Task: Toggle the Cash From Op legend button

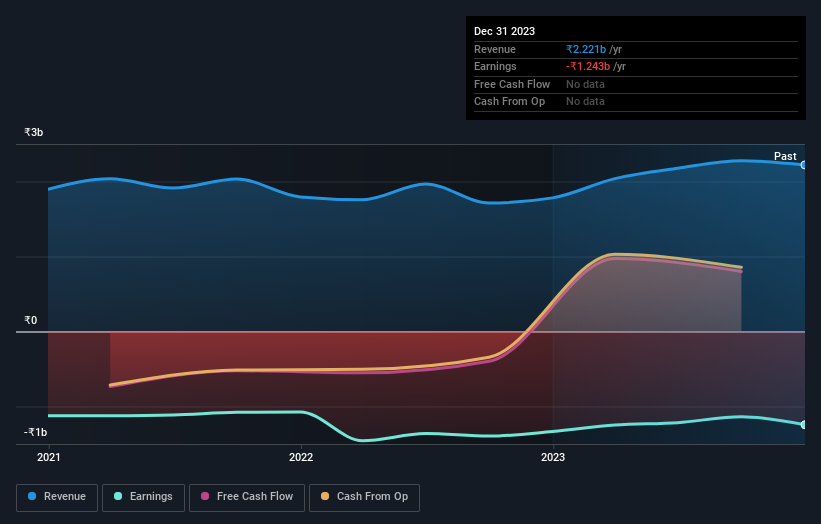Action: pyautogui.click(x=364, y=497)
